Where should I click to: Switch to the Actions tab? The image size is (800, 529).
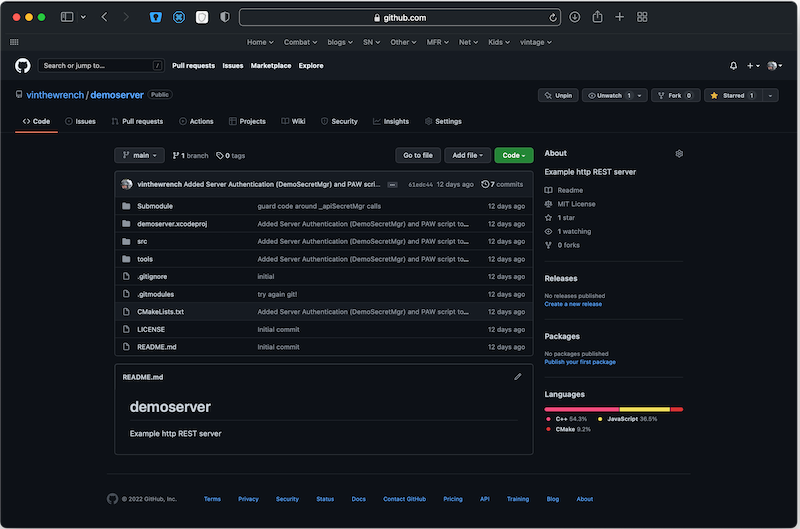[x=196, y=121]
